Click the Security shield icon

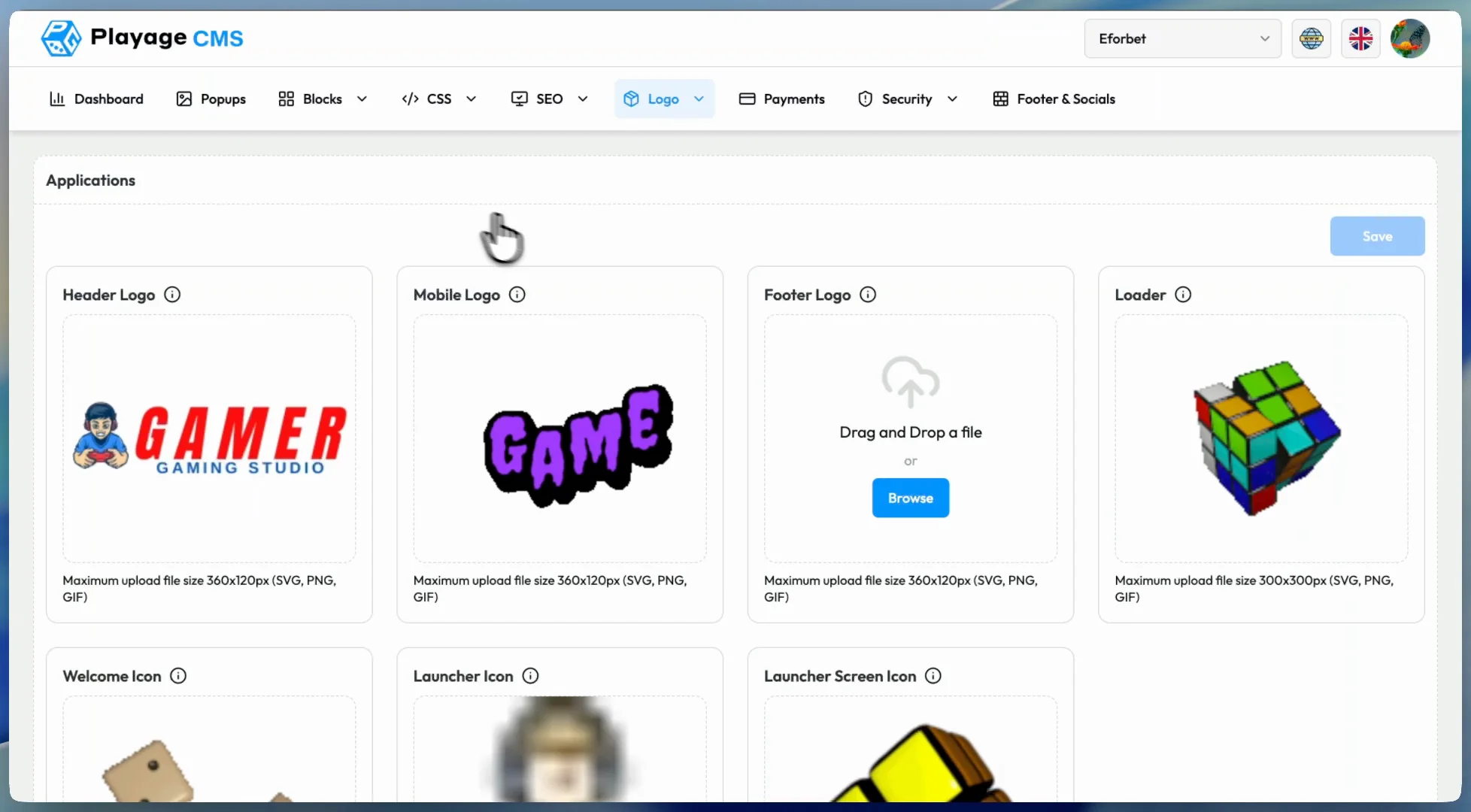pos(865,98)
